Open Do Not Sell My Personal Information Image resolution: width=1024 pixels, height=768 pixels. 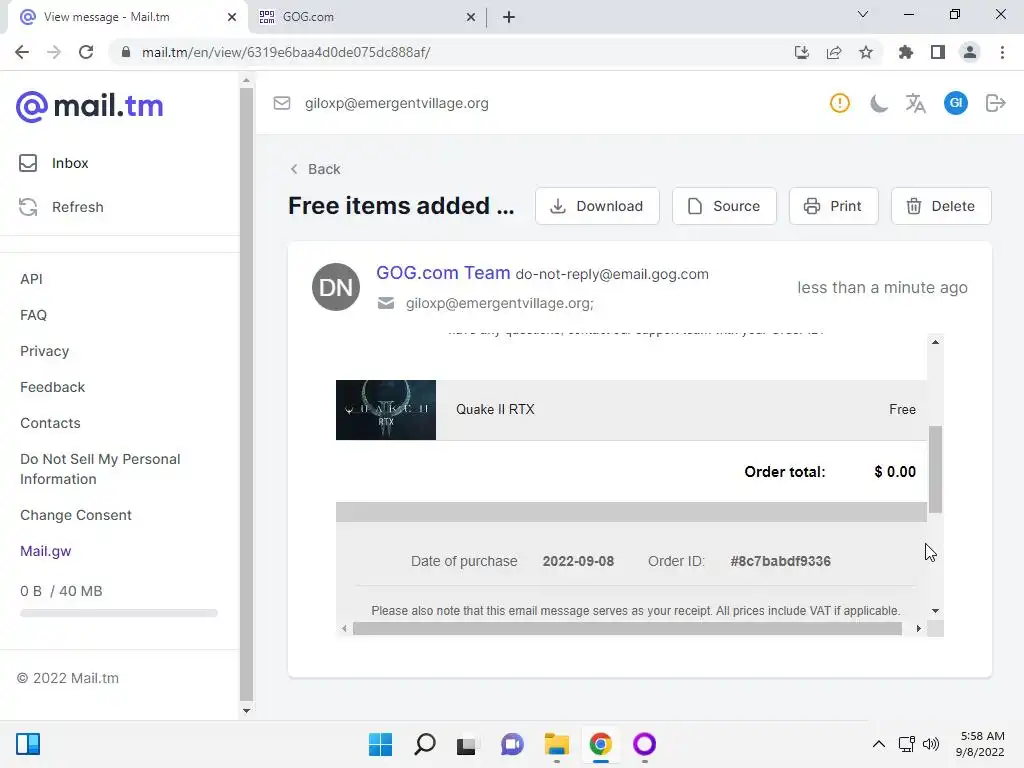coord(100,469)
